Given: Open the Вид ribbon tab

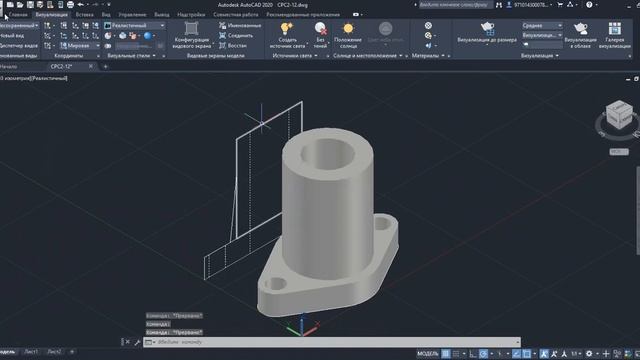Looking at the screenshot, I should 106,15.
